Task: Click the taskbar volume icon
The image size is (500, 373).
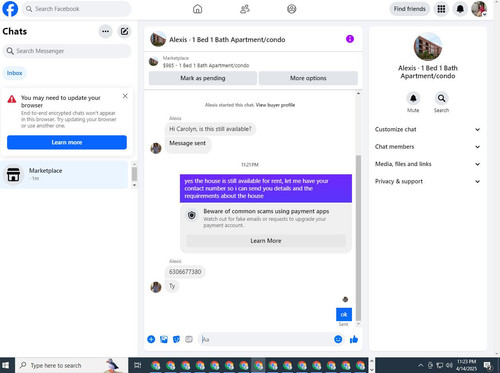Action: tap(449, 365)
